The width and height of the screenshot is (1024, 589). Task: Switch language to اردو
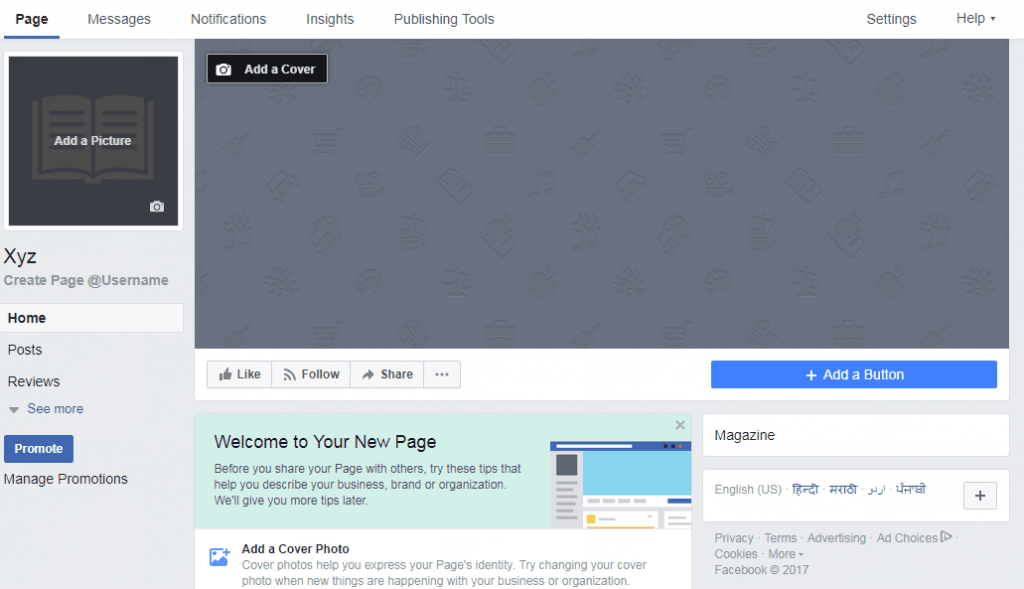876,490
